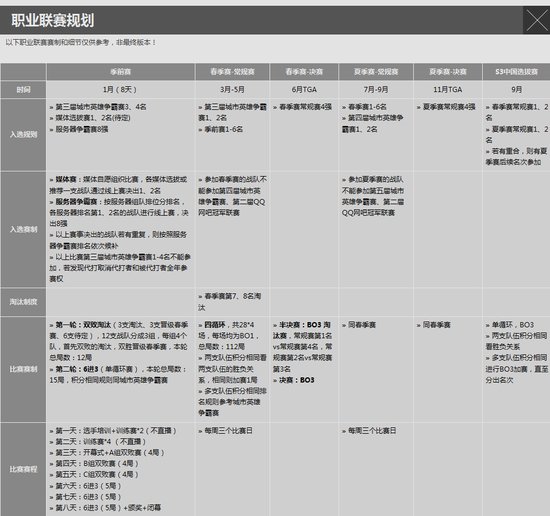Click 同春季赛 in the 夏季赛-常规赛 column

coord(359,325)
